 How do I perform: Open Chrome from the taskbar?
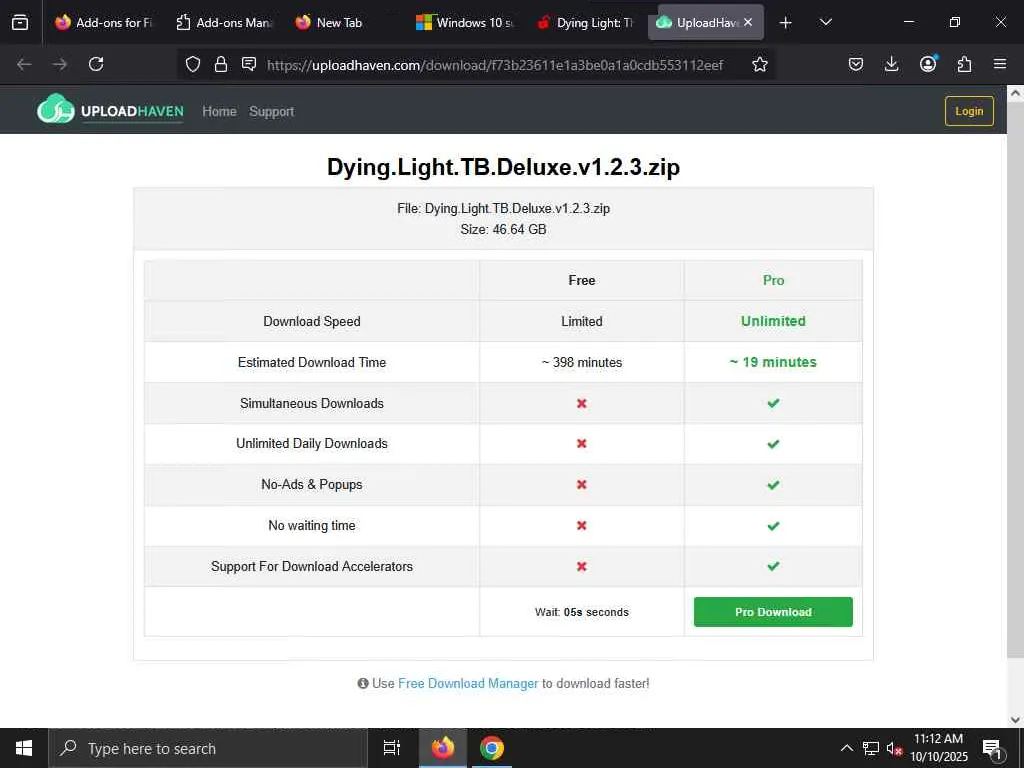(492, 748)
